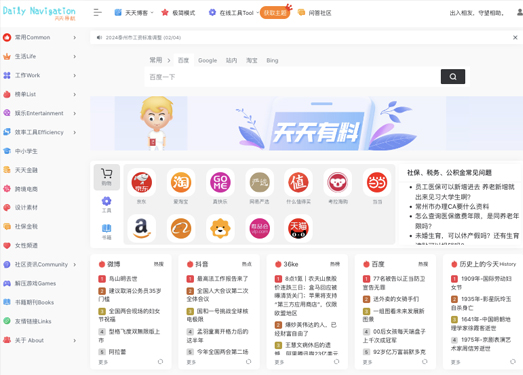Click the 百度一下 search input field

tap(293, 77)
